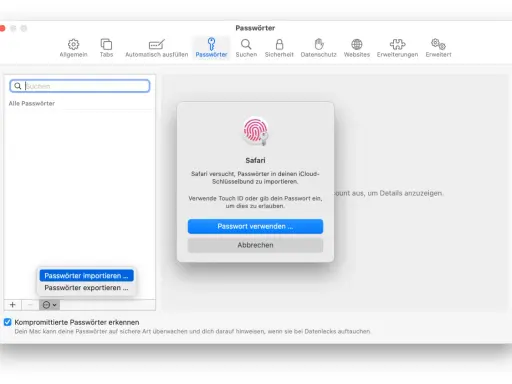The width and height of the screenshot is (512, 384).
Task: Click the Passwort verwenden button
Action: click(x=255, y=226)
